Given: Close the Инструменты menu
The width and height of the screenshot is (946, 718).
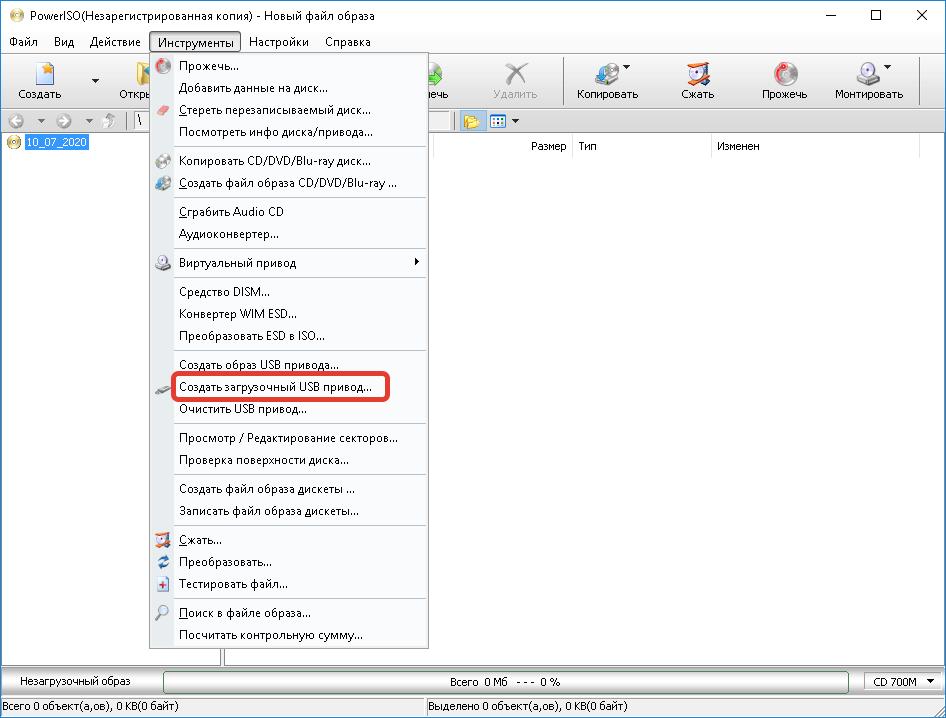Looking at the screenshot, I should (195, 42).
